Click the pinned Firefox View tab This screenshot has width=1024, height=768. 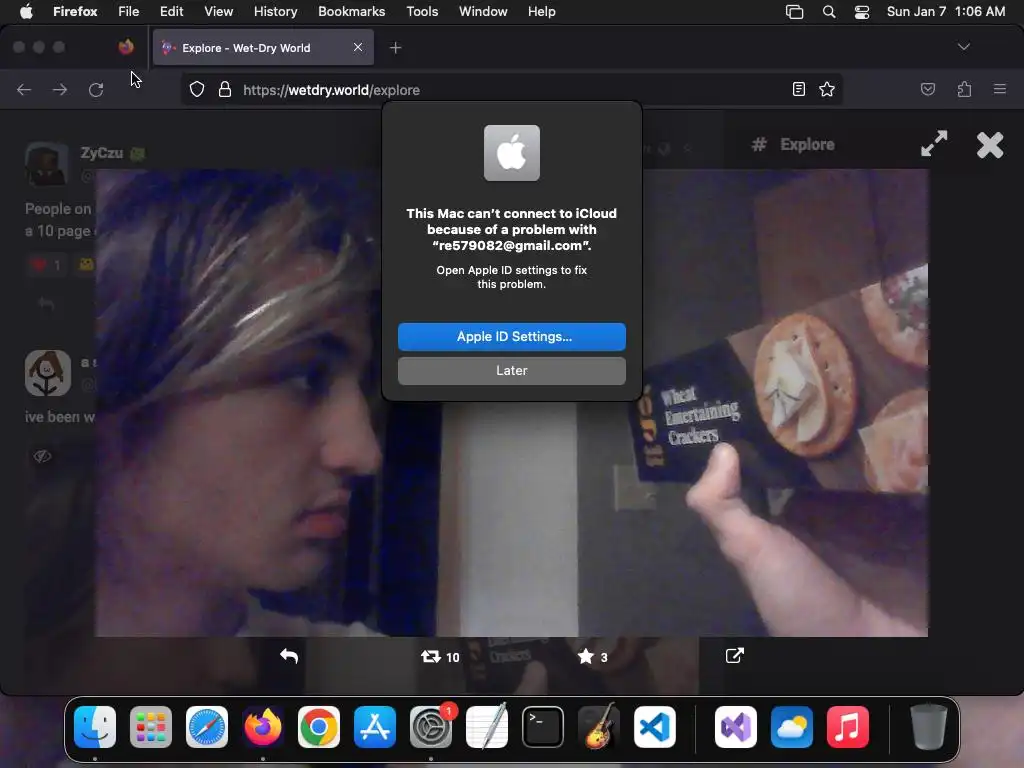pos(126,47)
